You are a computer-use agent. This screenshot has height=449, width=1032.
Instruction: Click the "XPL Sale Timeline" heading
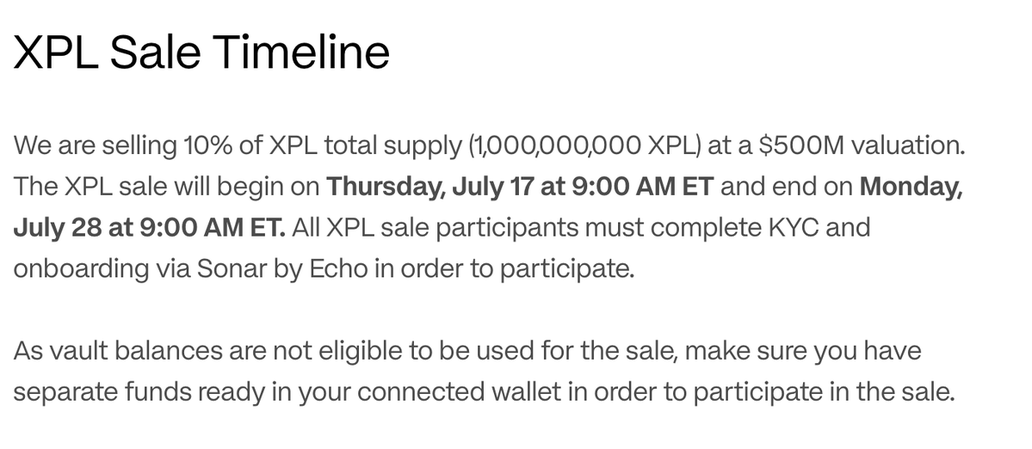[201, 52]
